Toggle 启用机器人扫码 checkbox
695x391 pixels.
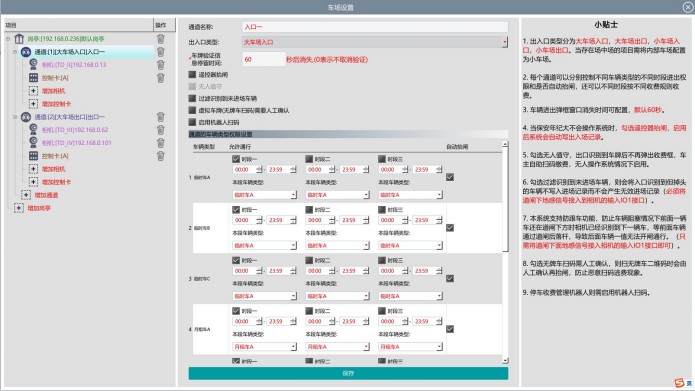[192, 122]
